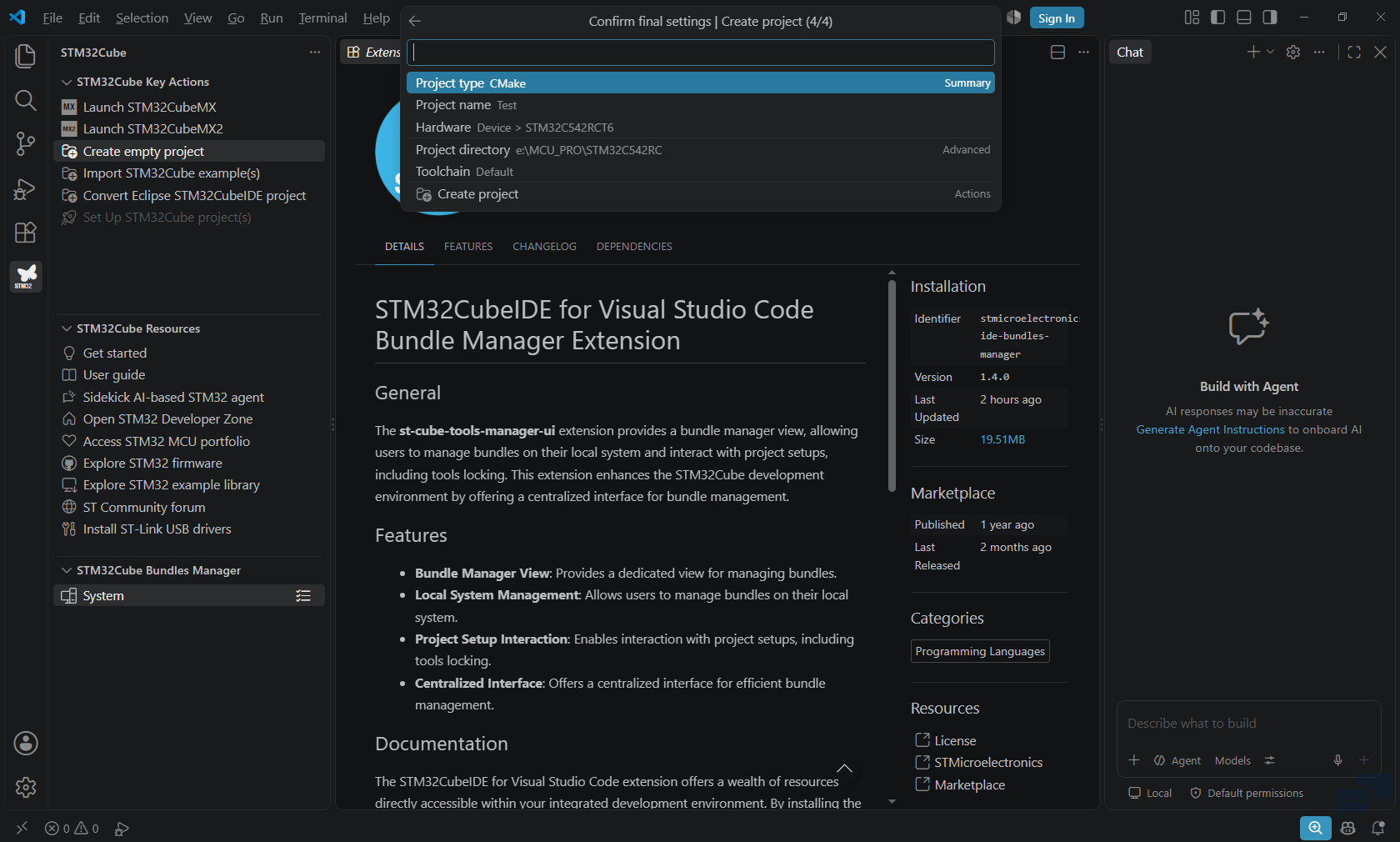Open the remote window indicator in status bar
The width and height of the screenshot is (1400, 842).
coord(22,828)
